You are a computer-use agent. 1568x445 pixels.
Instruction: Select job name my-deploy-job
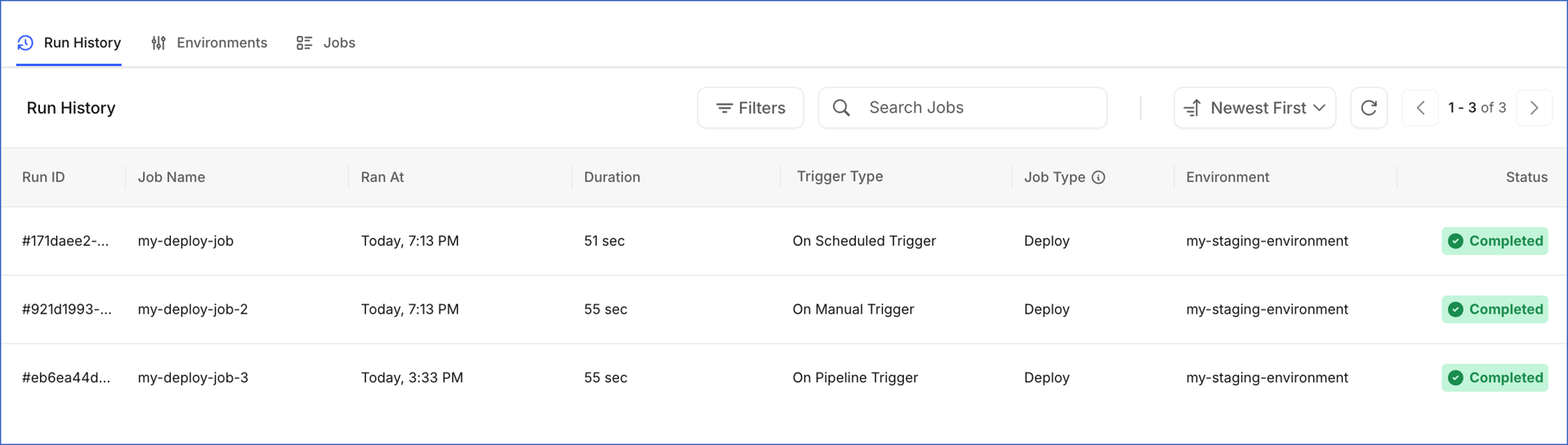[x=185, y=241]
